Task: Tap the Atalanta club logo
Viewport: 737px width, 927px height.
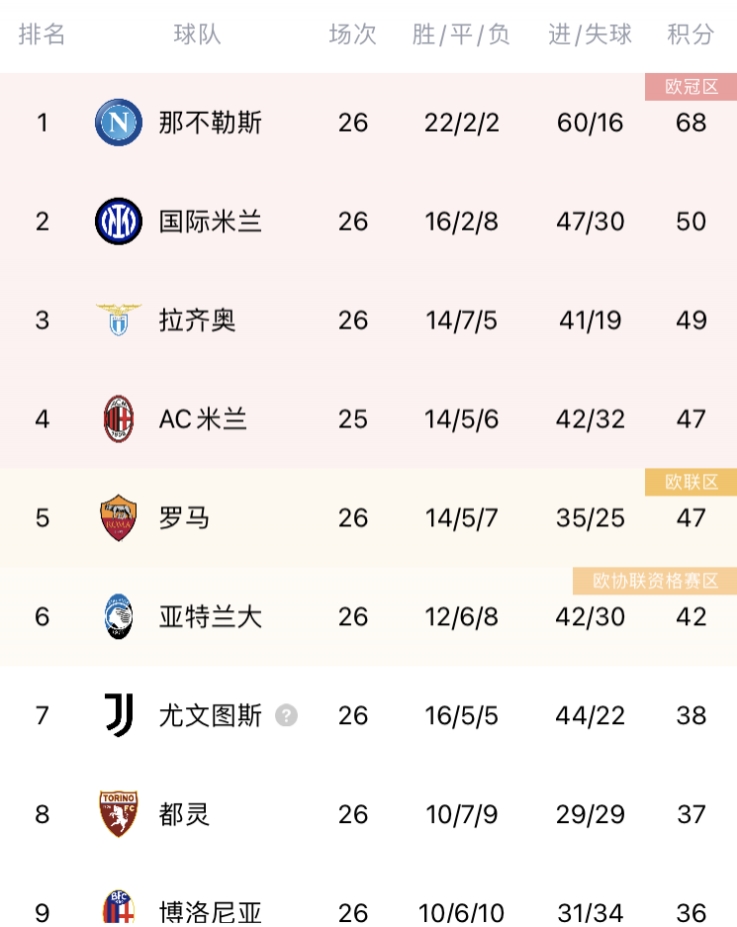Action: coord(118,616)
